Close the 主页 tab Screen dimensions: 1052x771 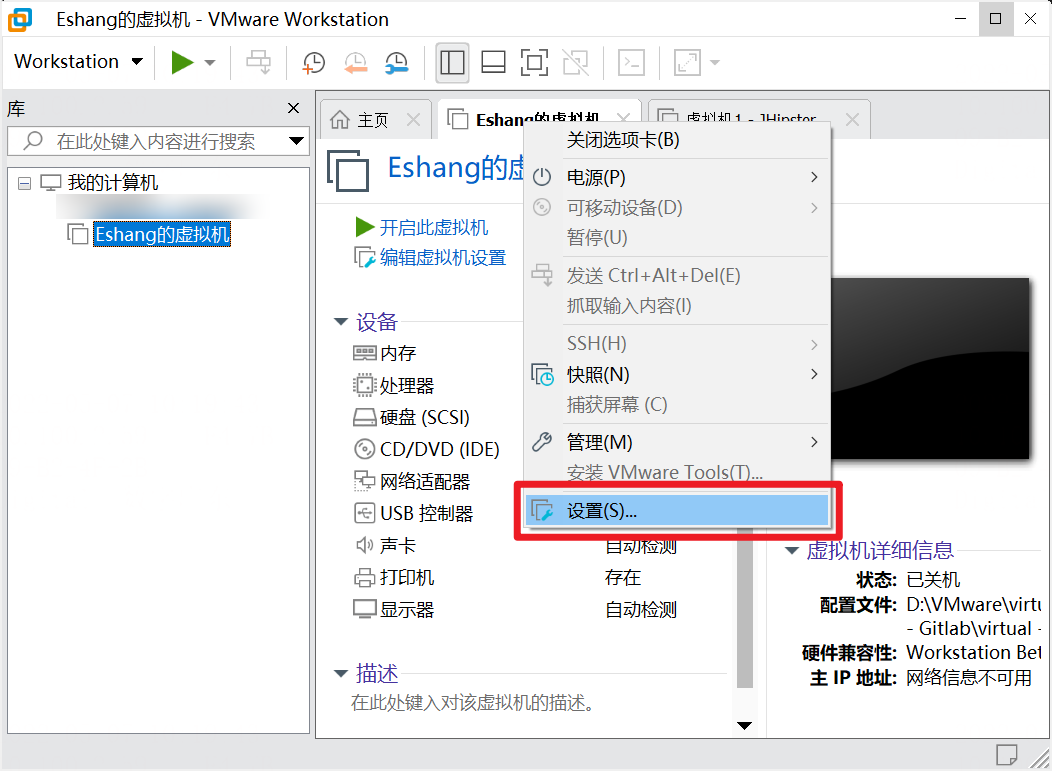pos(413,120)
